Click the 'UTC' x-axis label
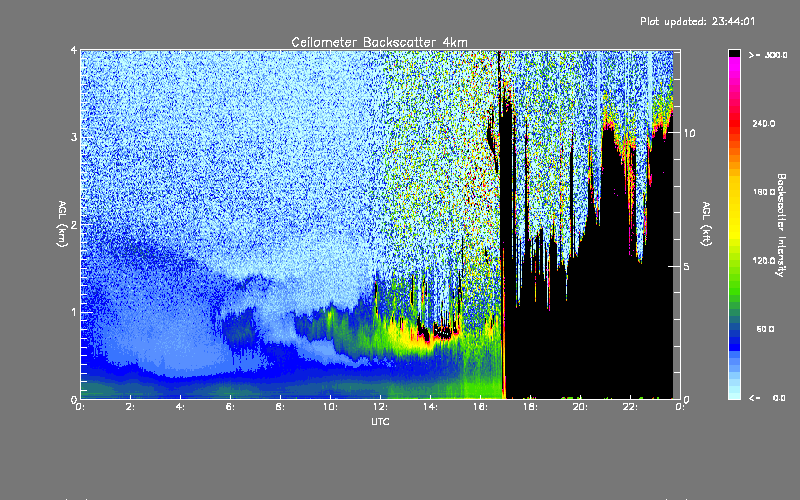 [x=380, y=421]
